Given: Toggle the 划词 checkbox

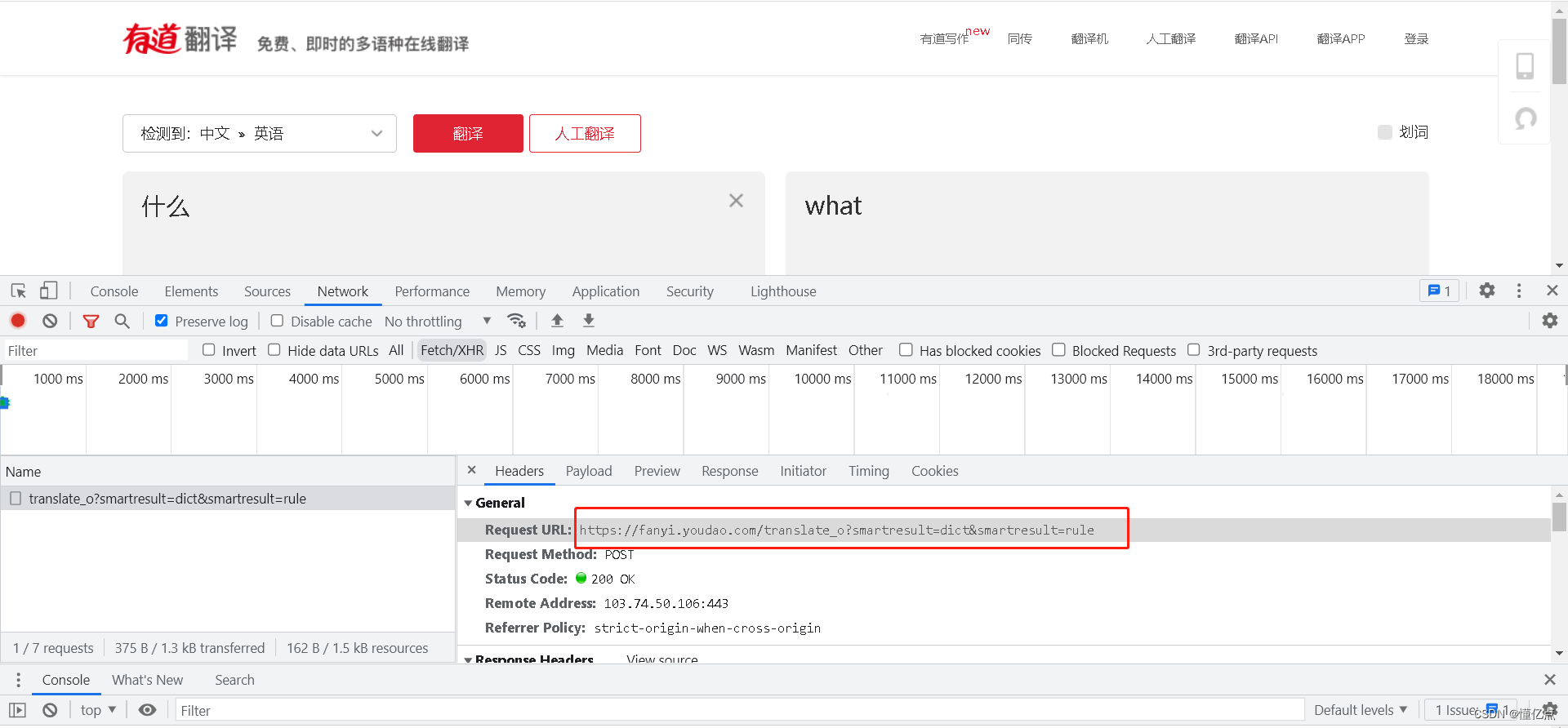Looking at the screenshot, I should click(1384, 132).
